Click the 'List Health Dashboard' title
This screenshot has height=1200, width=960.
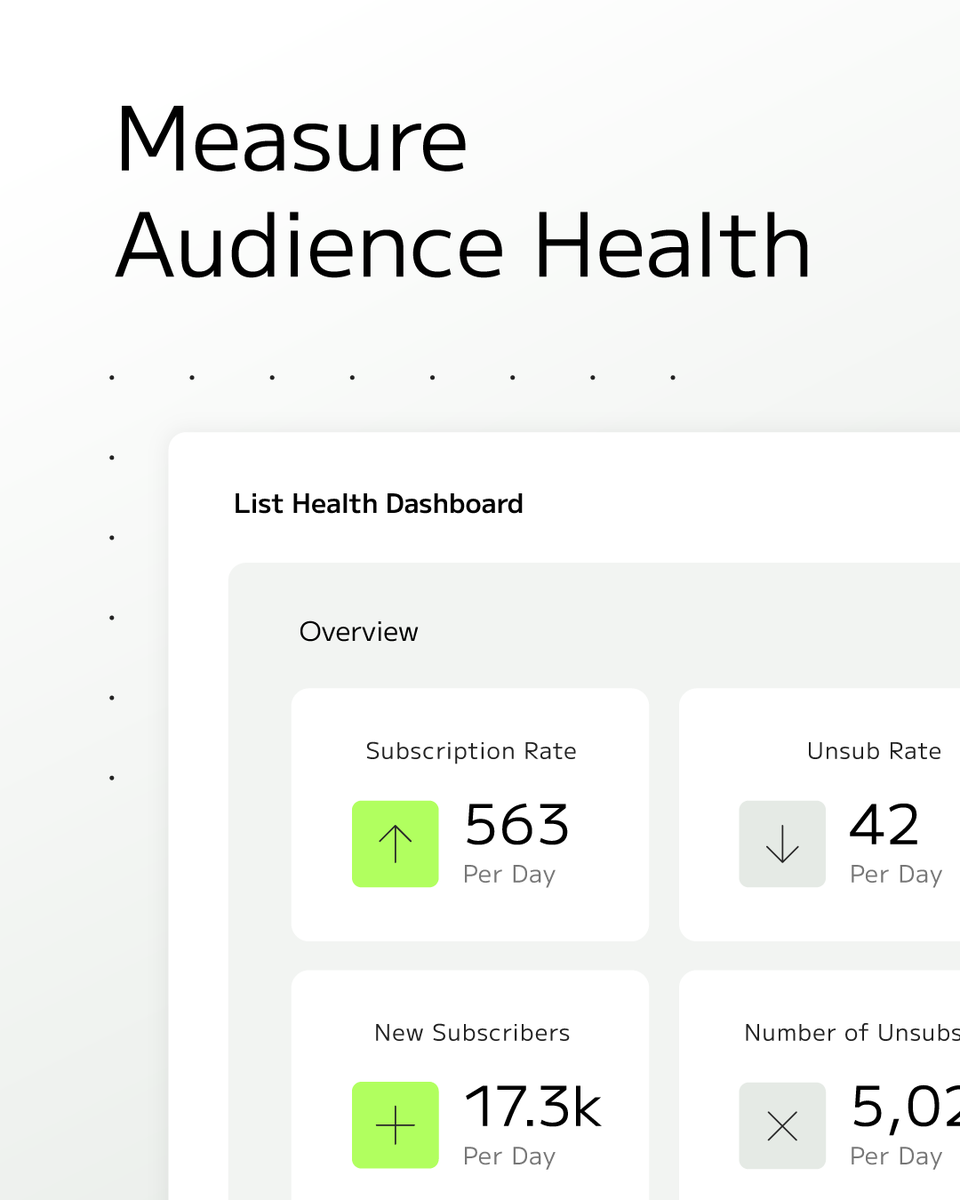coord(378,503)
